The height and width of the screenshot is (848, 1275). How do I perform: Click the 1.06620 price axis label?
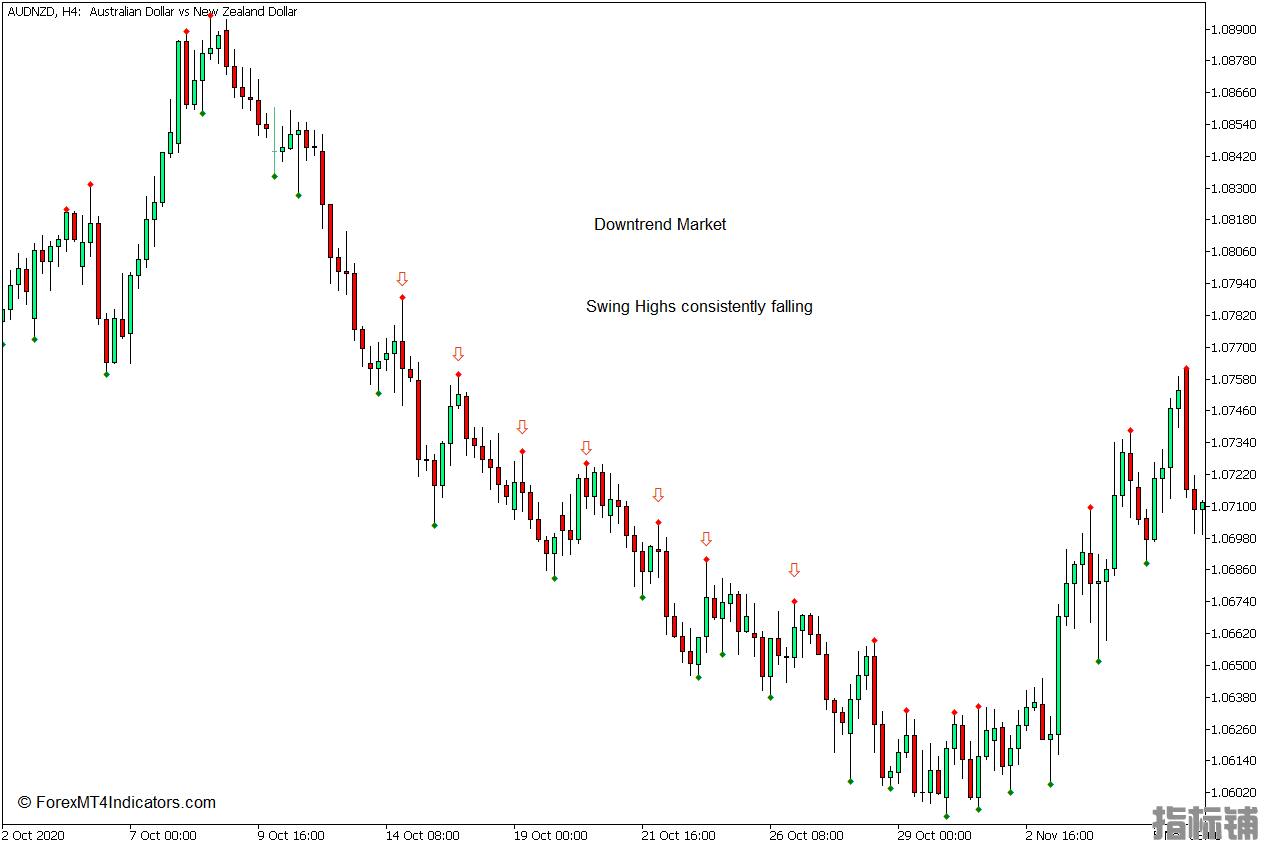click(x=1233, y=634)
